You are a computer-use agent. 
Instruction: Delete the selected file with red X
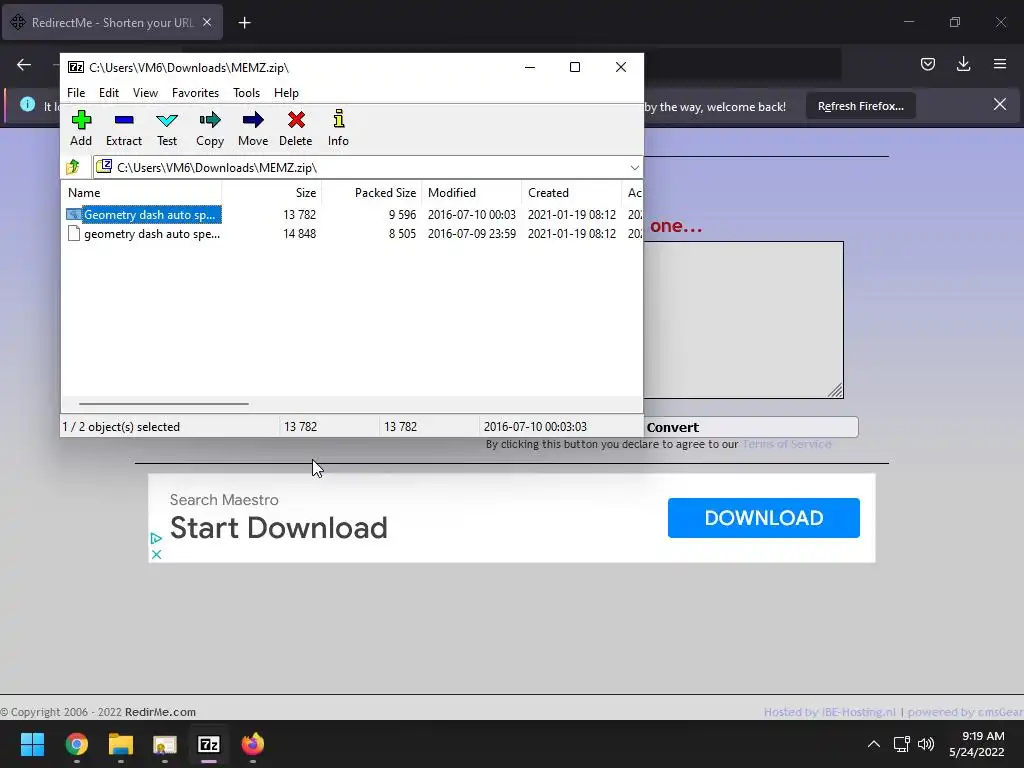296,128
